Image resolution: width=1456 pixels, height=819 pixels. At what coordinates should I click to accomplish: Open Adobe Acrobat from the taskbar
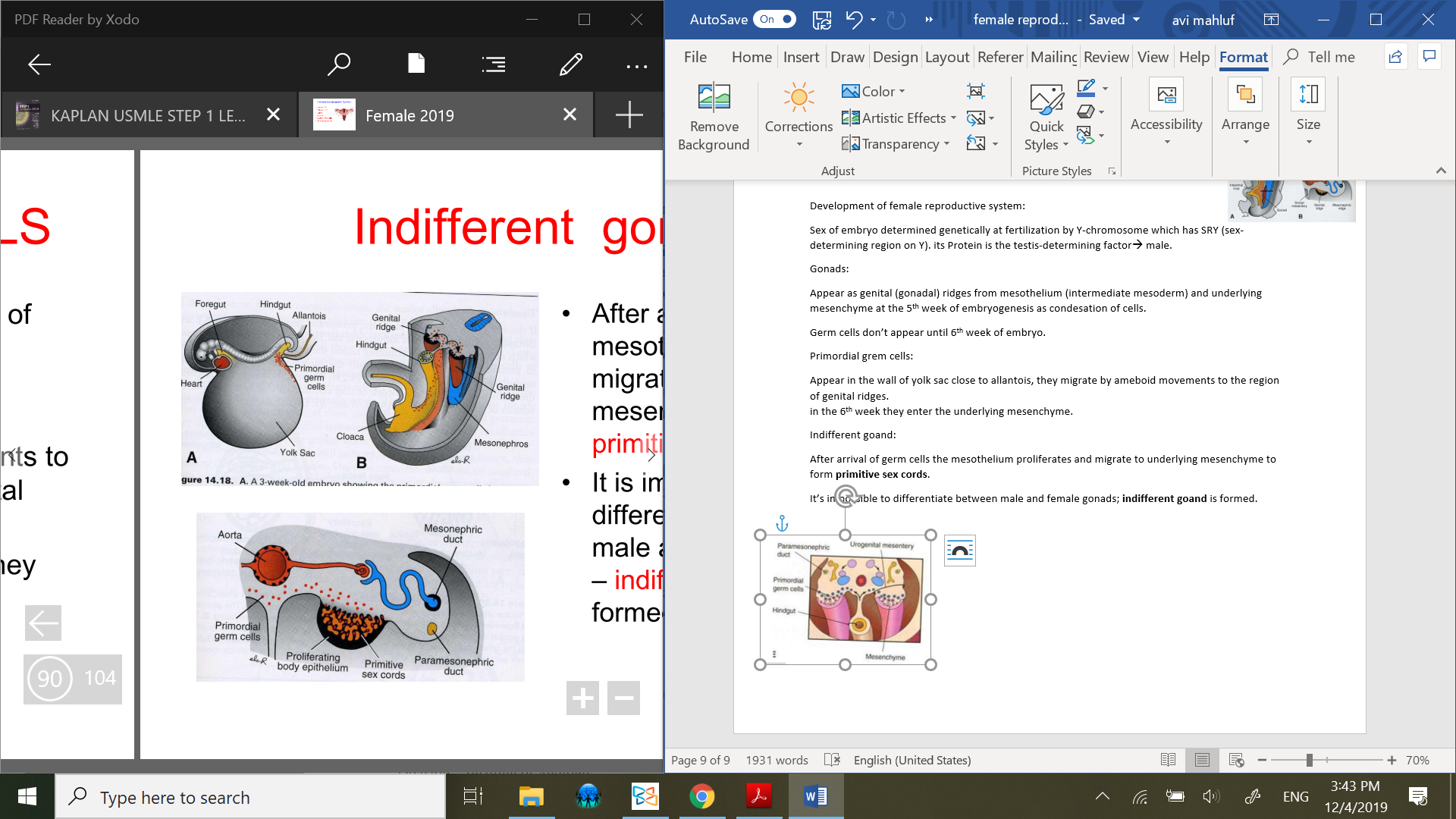click(758, 796)
